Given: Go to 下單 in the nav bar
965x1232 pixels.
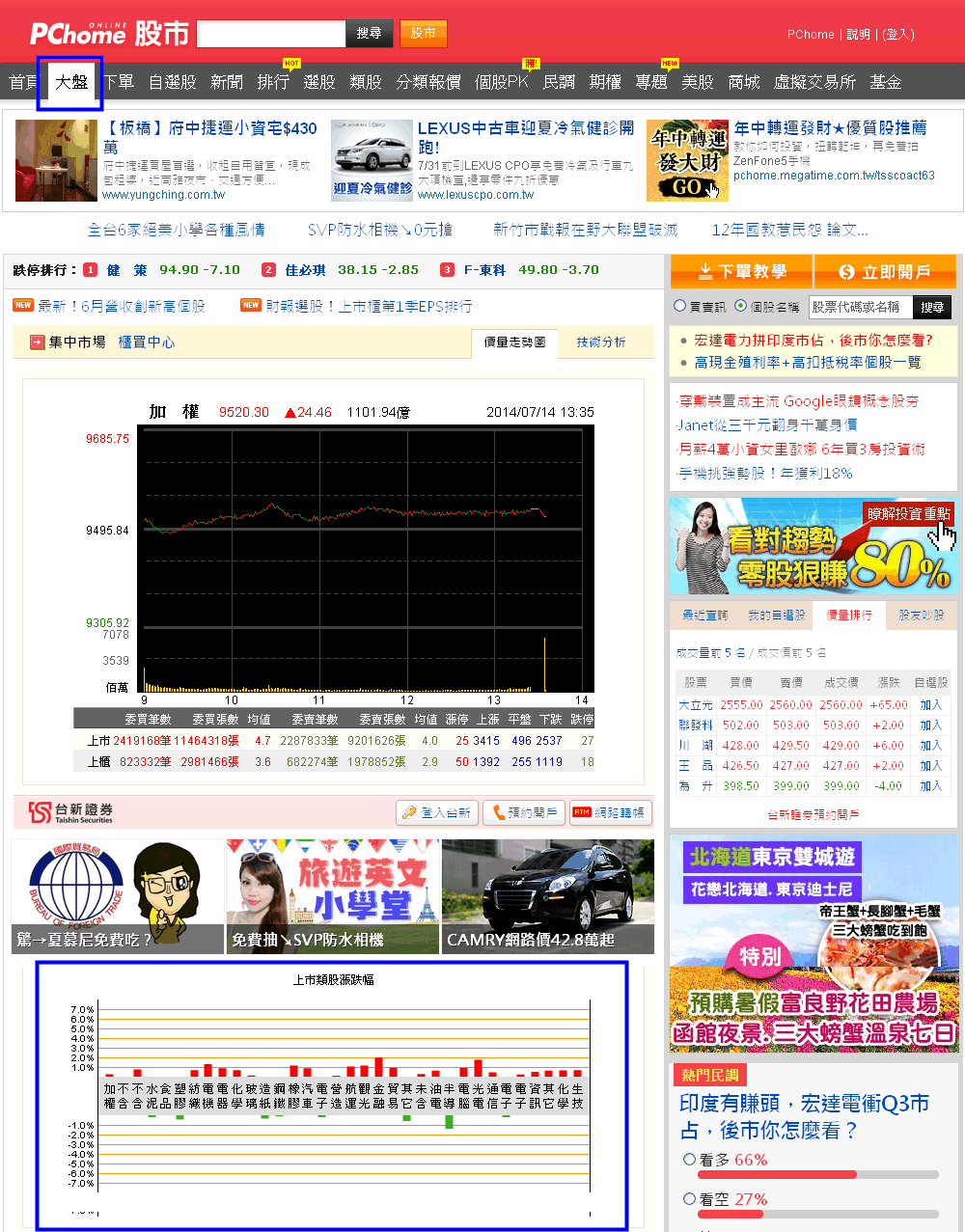Looking at the screenshot, I should tap(119, 82).
